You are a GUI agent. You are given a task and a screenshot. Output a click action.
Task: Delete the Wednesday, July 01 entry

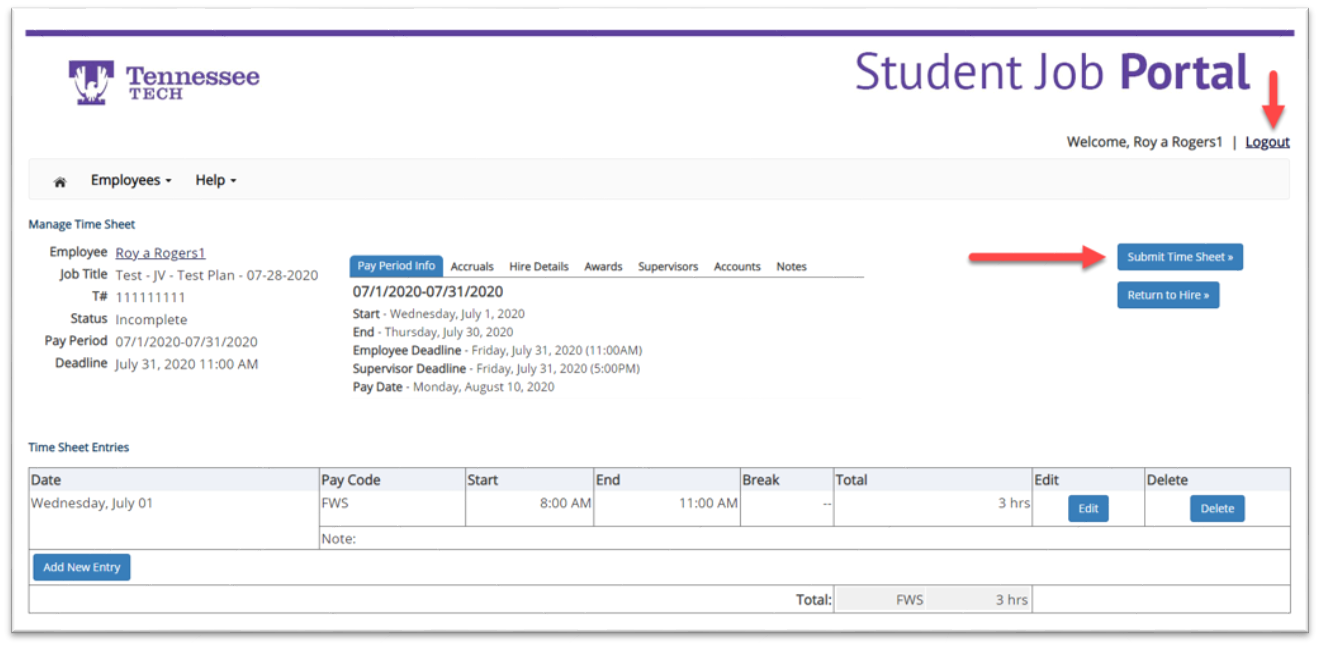tap(1217, 508)
